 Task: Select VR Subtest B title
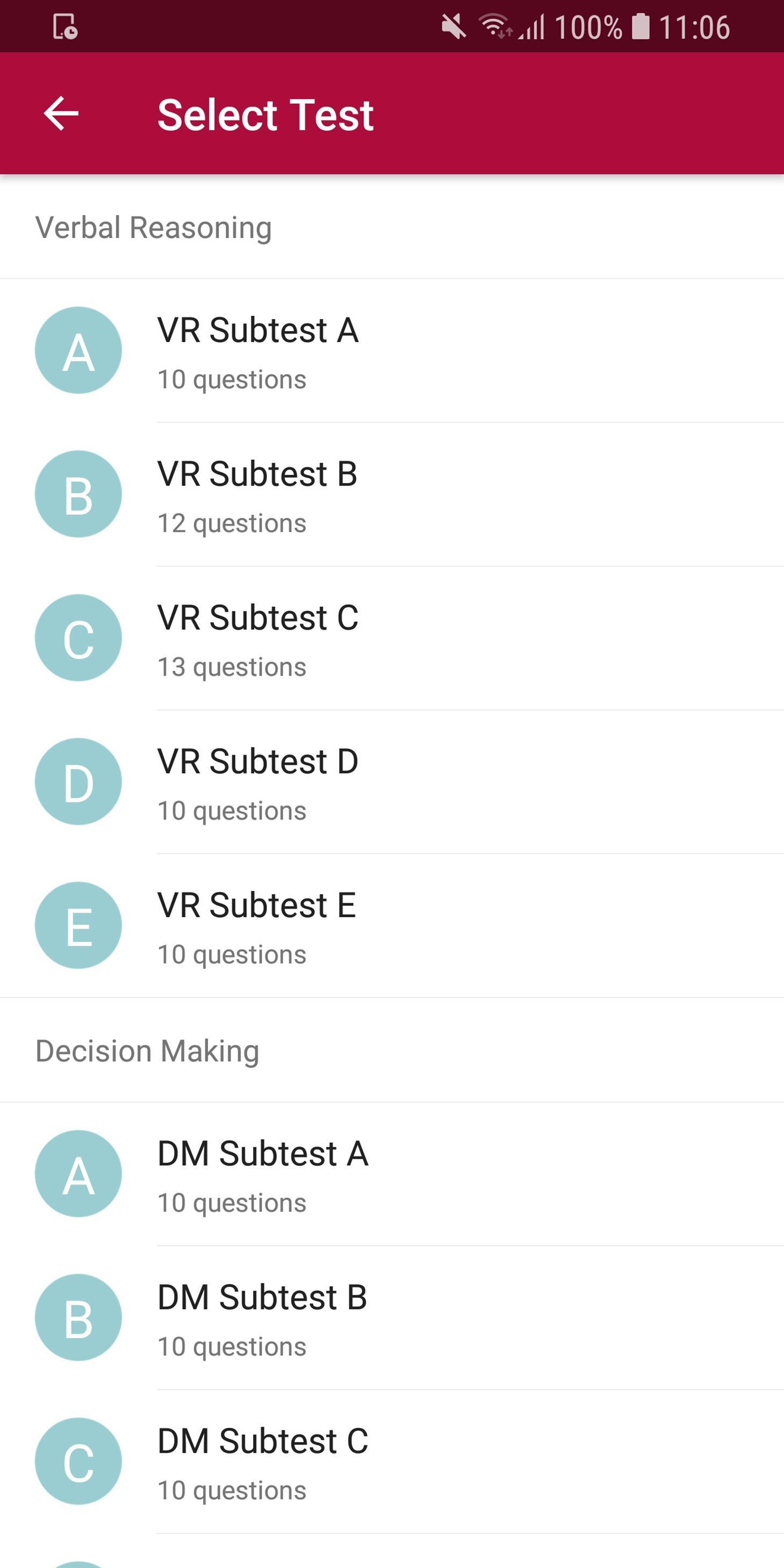pyautogui.click(x=257, y=474)
